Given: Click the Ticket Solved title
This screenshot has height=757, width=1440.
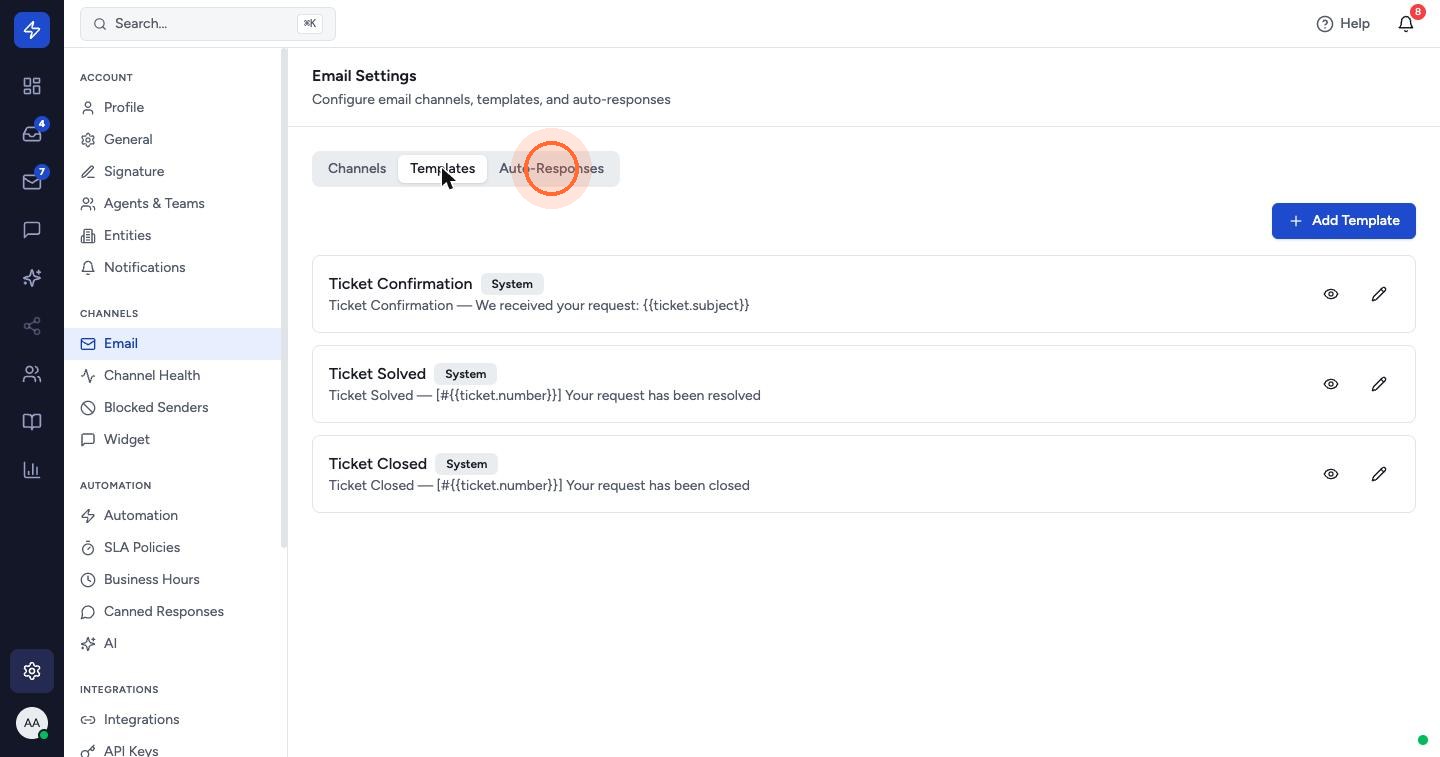Looking at the screenshot, I should (377, 374).
